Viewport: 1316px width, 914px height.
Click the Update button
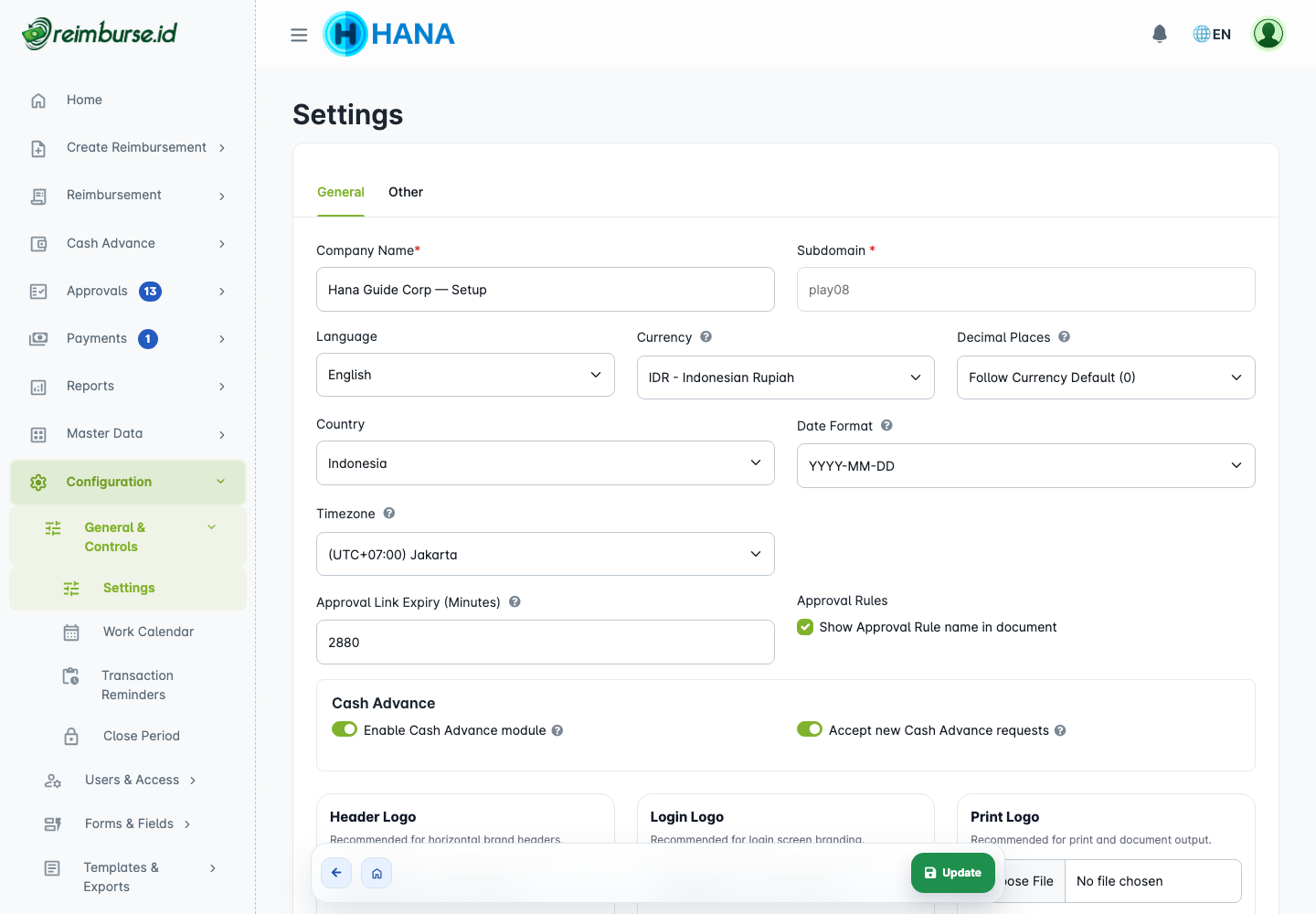953,873
